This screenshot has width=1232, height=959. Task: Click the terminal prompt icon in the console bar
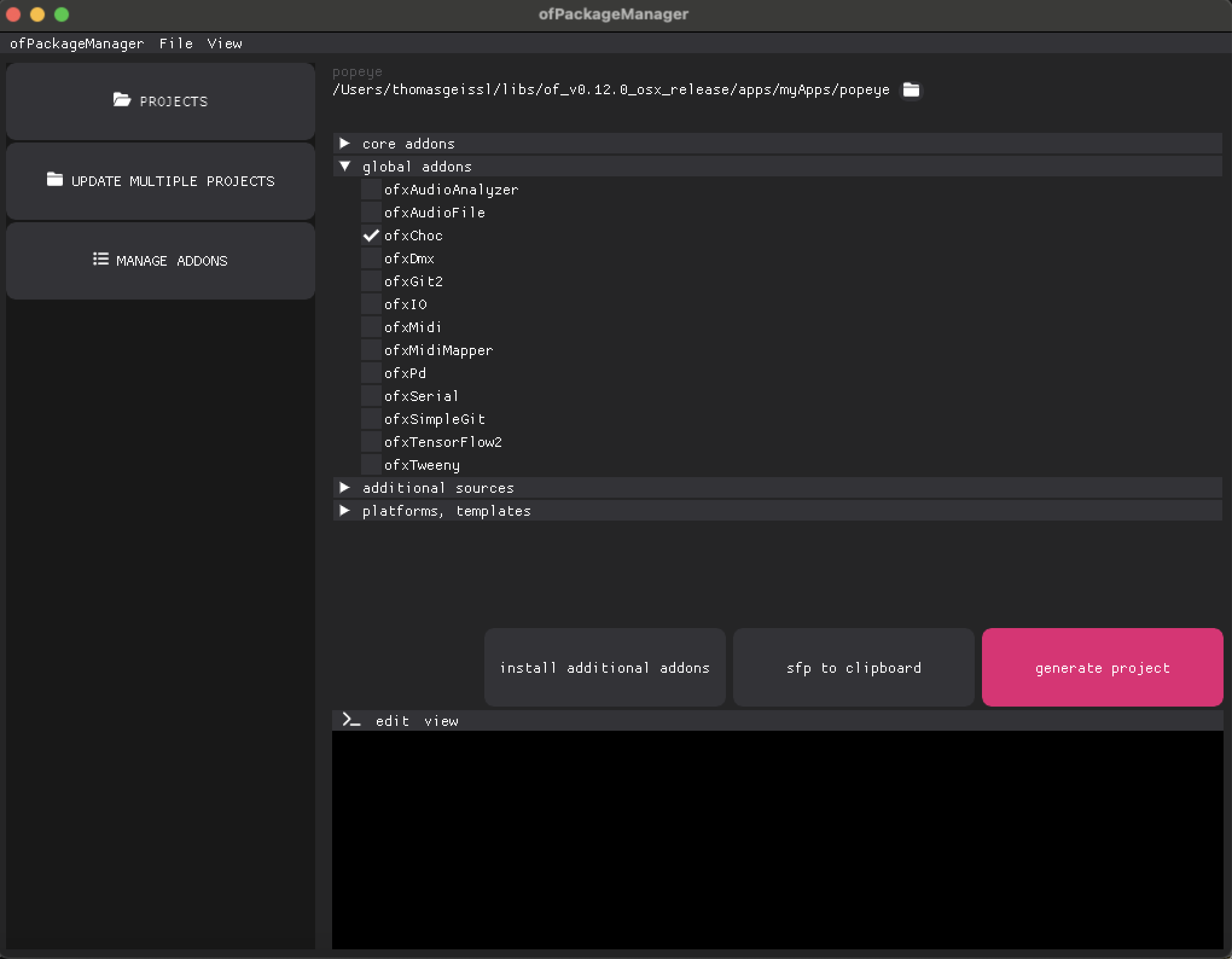coord(351,720)
